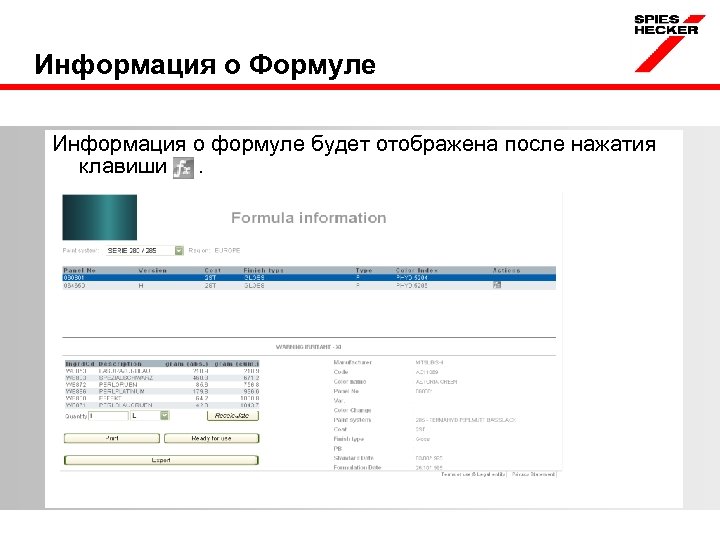Viewport: 720px width, 540px height.
Task: Click the Finish type column header
Action: point(264,270)
